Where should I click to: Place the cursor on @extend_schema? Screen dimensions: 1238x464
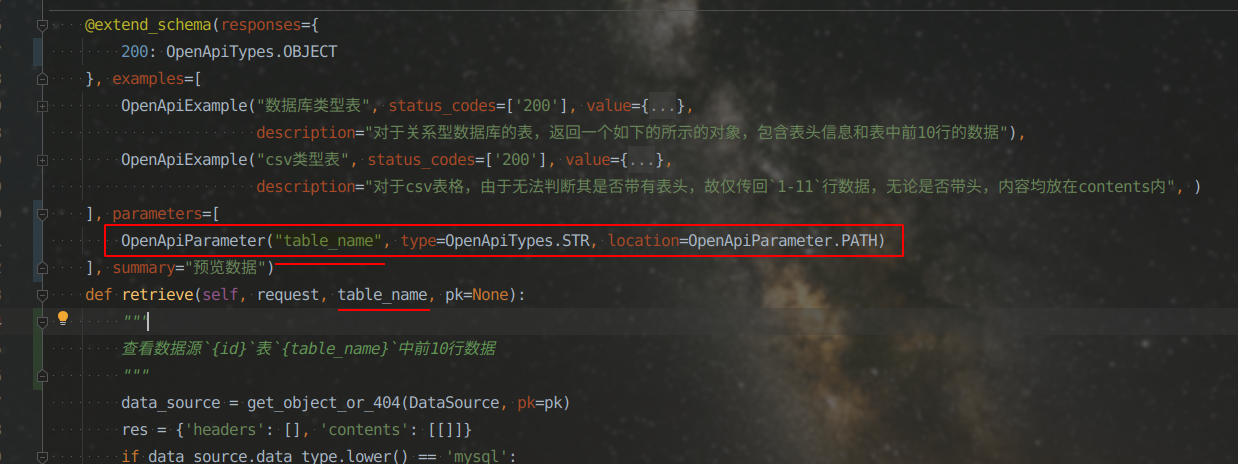(x=148, y=25)
